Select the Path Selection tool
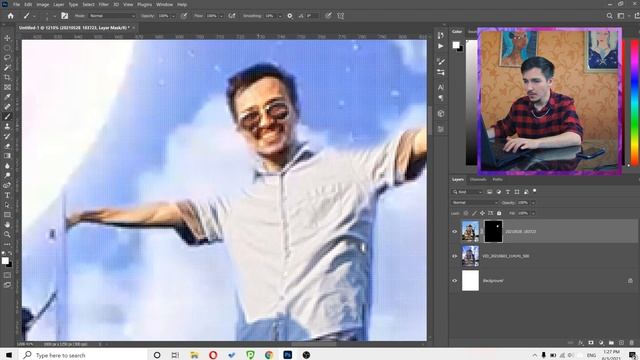 coord(7,205)
